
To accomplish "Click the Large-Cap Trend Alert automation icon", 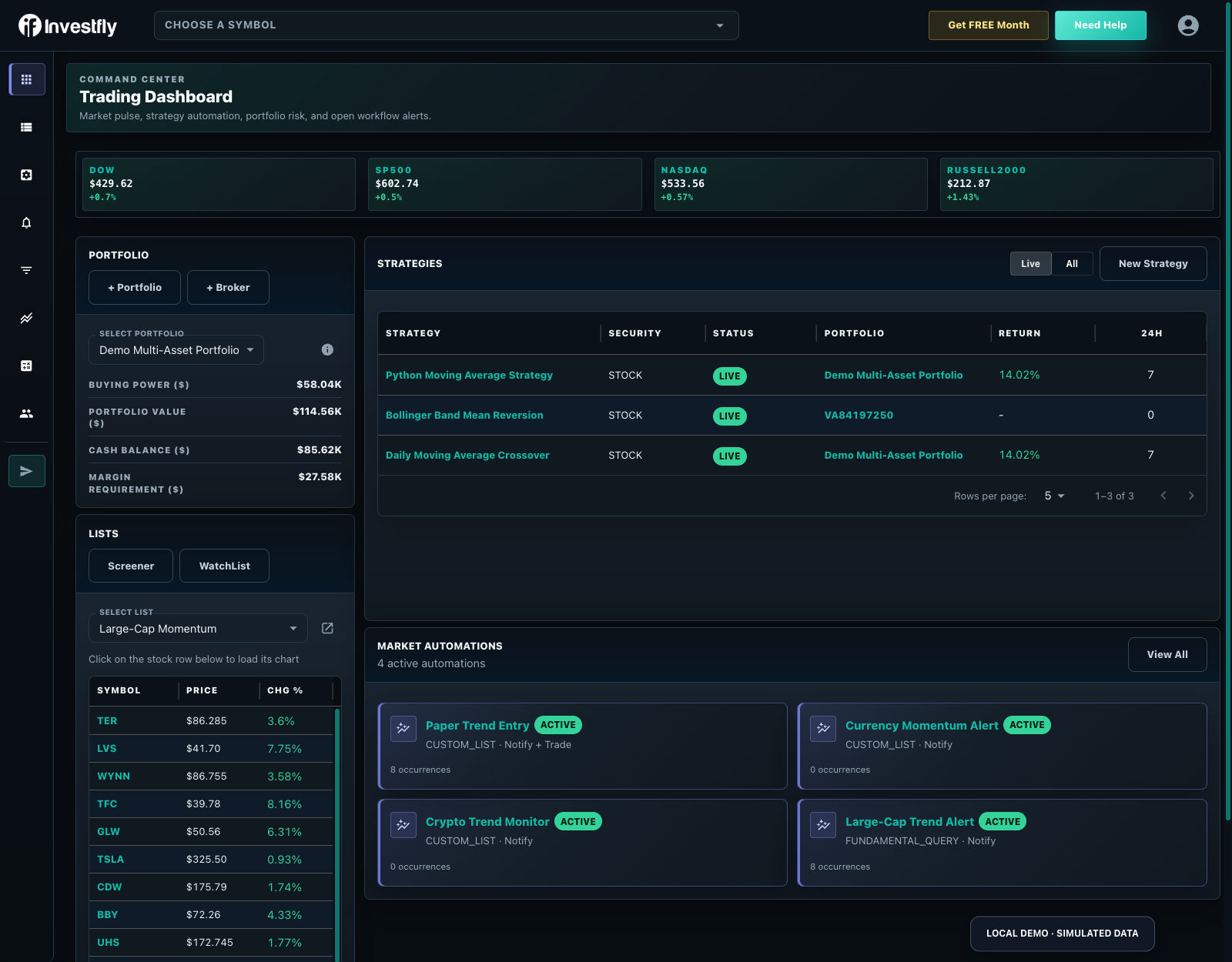I will (x=823, y=825).
